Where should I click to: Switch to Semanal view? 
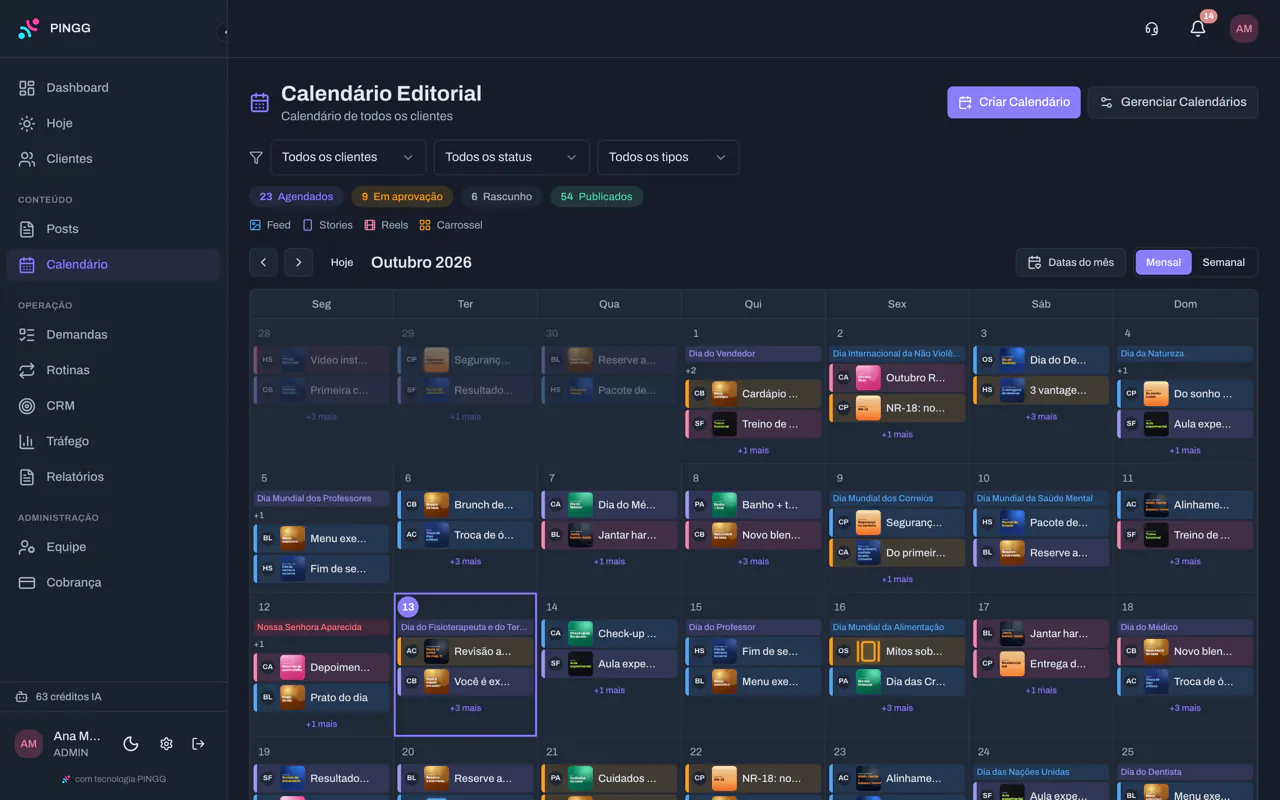click(x=1223, y=262)
